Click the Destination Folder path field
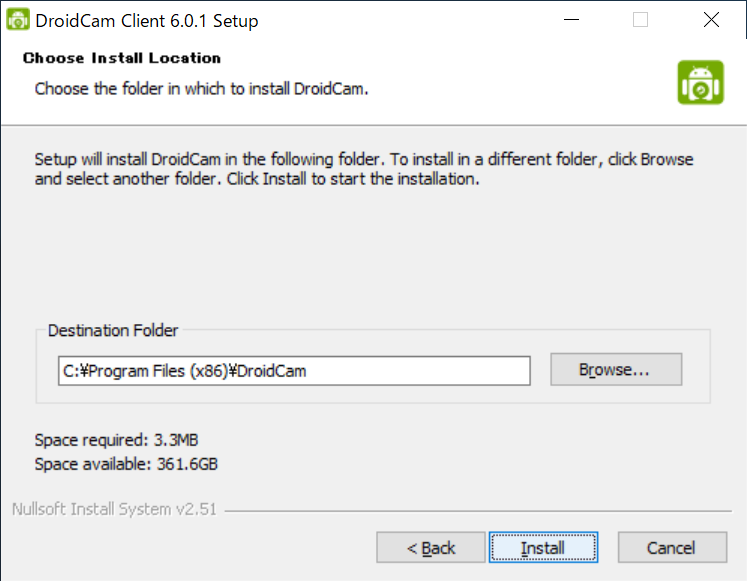 click(x=294, y=370)
